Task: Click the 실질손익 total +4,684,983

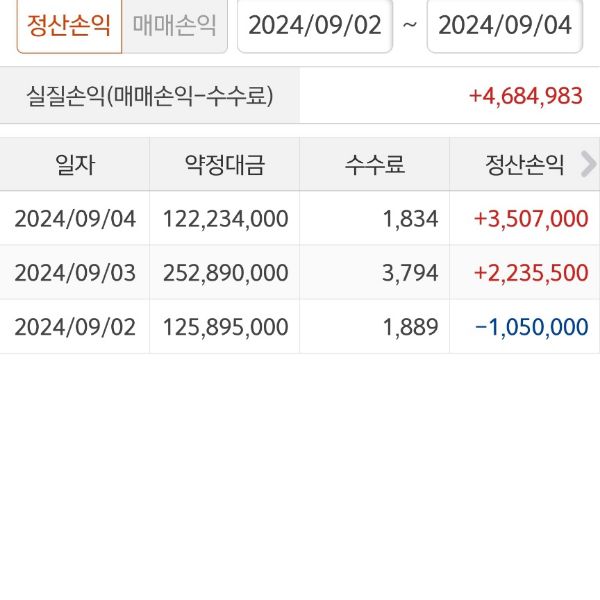Action: click(525, 96)
